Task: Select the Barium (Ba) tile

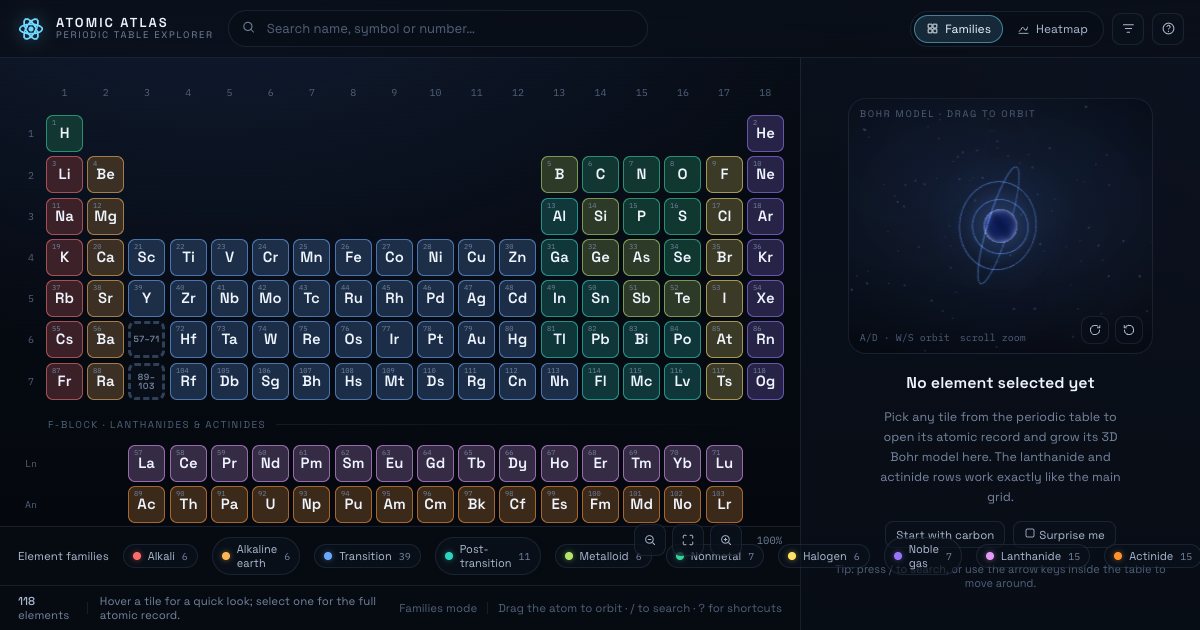Action: [105, 340]
